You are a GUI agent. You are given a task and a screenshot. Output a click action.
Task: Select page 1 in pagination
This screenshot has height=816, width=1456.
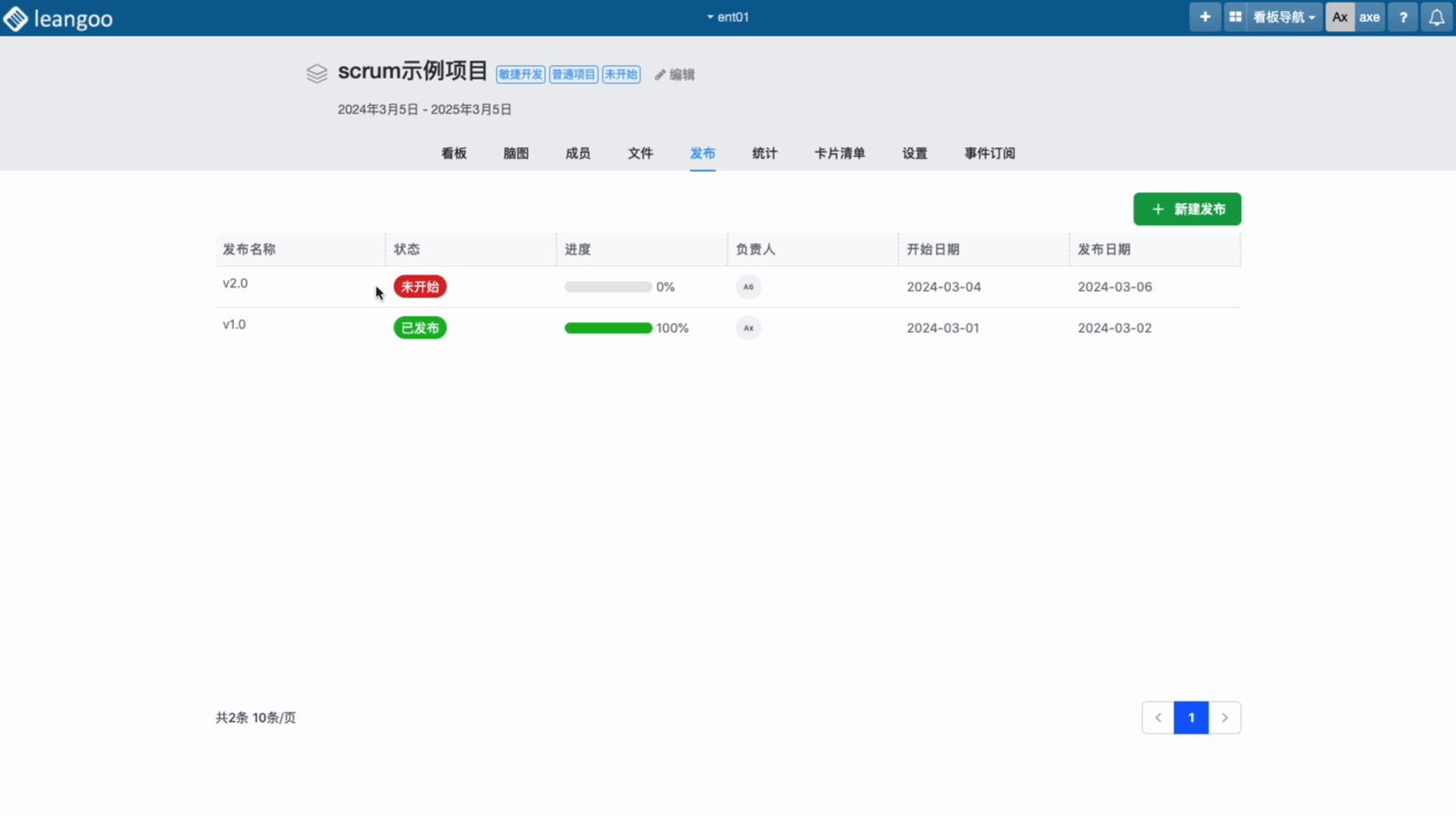[x=1191, y=718]
